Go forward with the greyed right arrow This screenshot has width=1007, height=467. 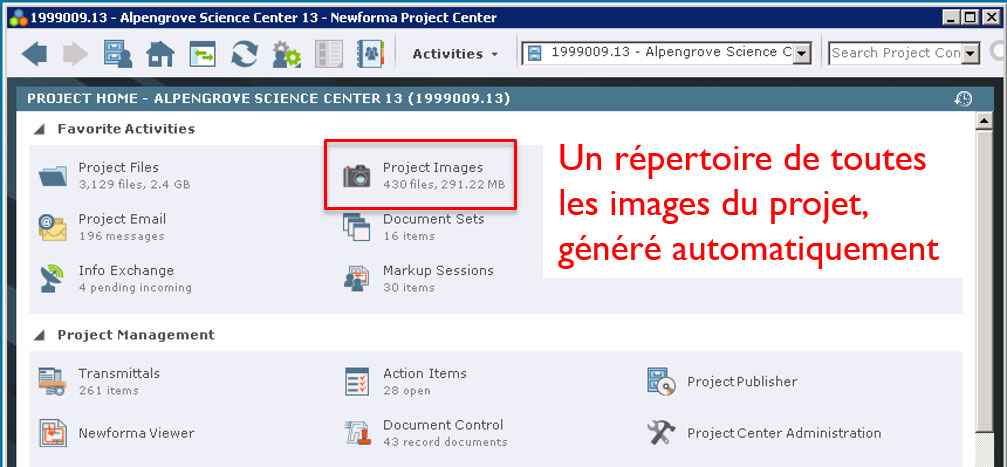[76, 54]
